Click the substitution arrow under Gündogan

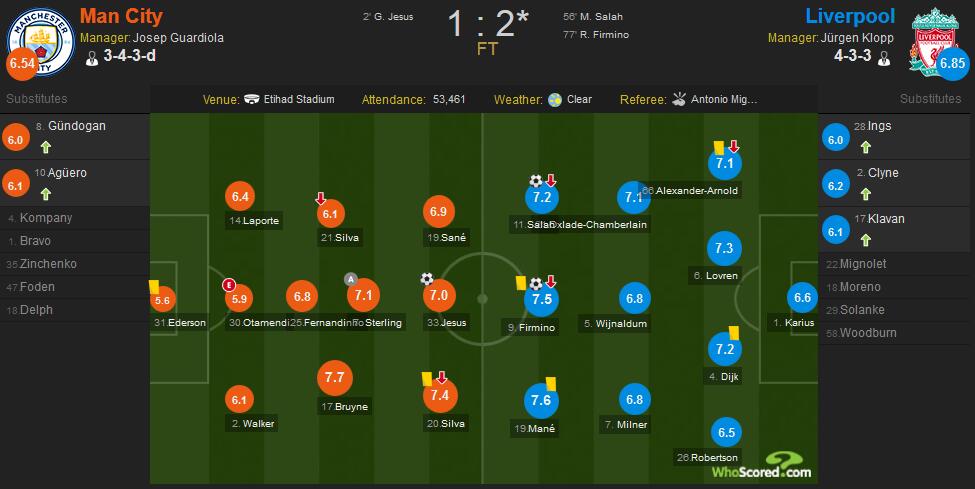point(45,147)
